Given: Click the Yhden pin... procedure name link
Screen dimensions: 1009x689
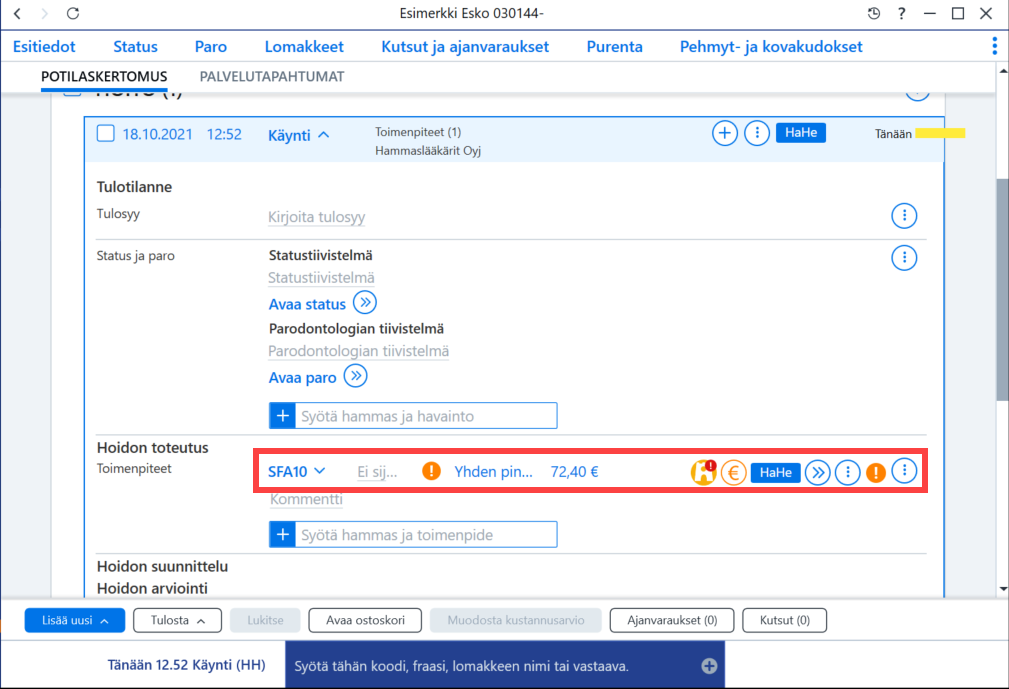Looking at the screenshot, I should [494, 472].
